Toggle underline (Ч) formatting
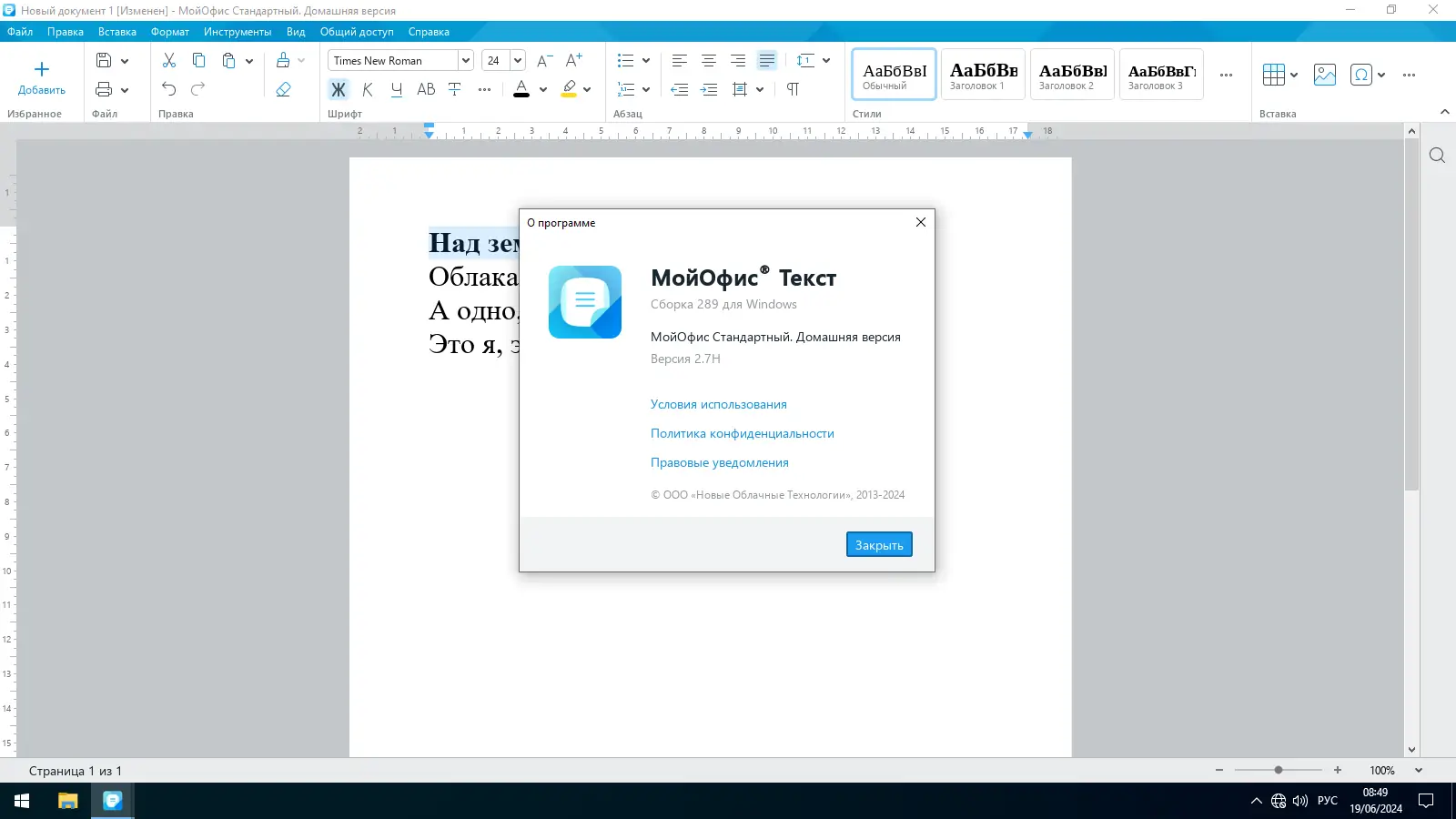Viewport: 1456px width, 819px height. 397,89
